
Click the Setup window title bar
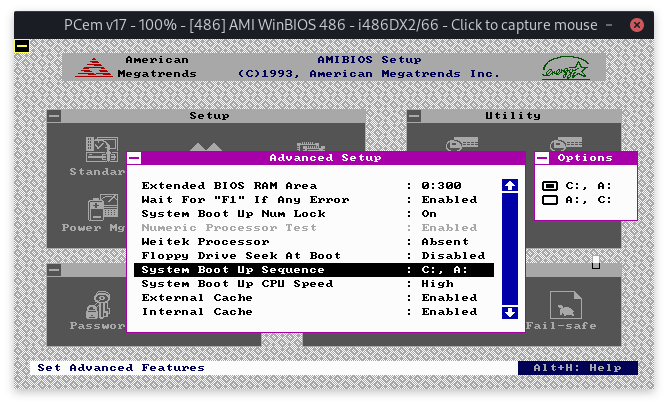[206, 116]
